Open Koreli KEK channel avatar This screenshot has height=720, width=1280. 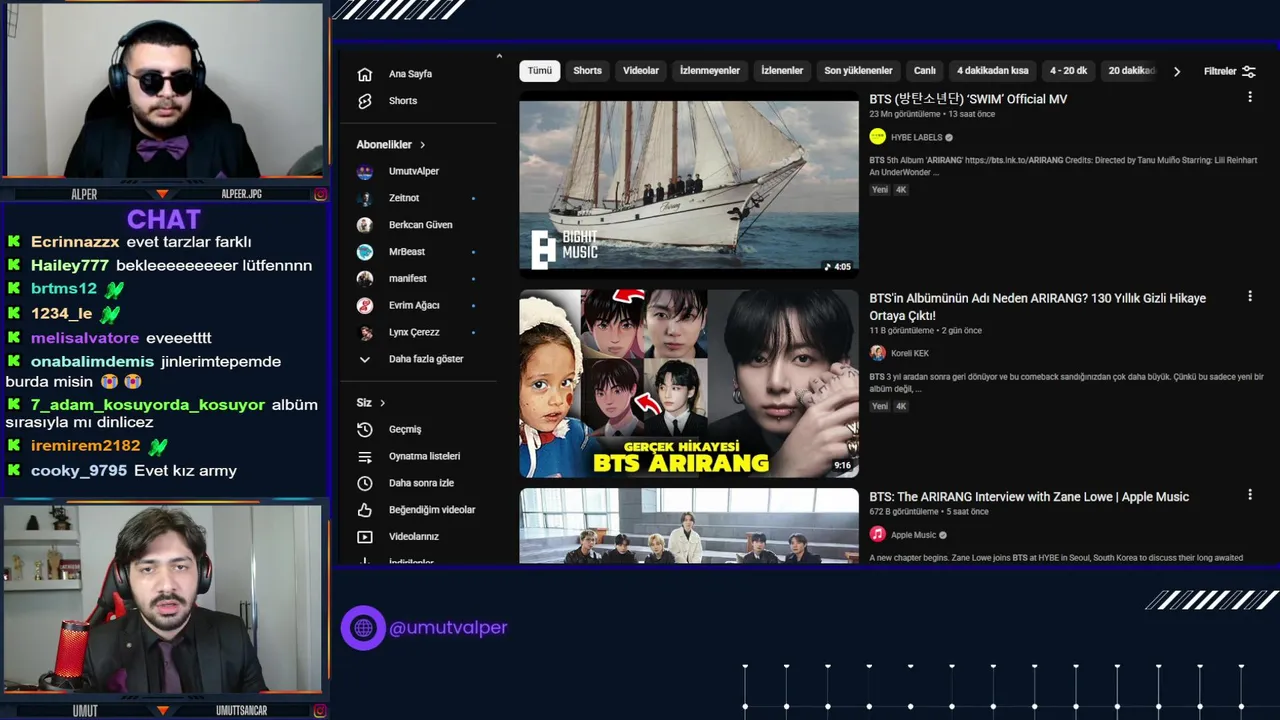tap(878, 353)
